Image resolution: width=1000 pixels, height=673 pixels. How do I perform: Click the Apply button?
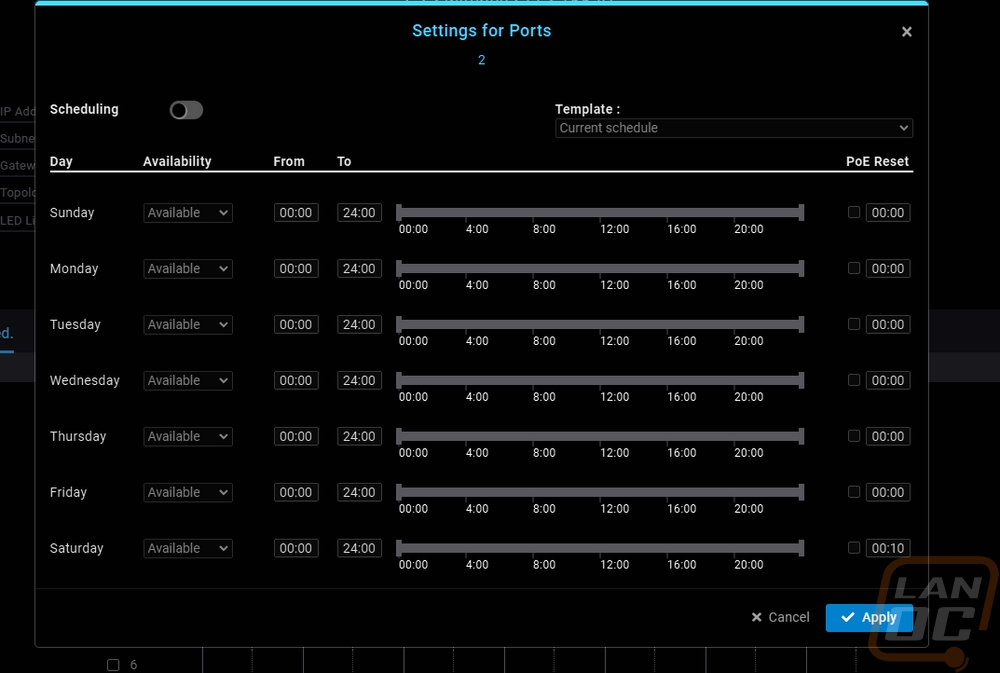tap(868, 618)
